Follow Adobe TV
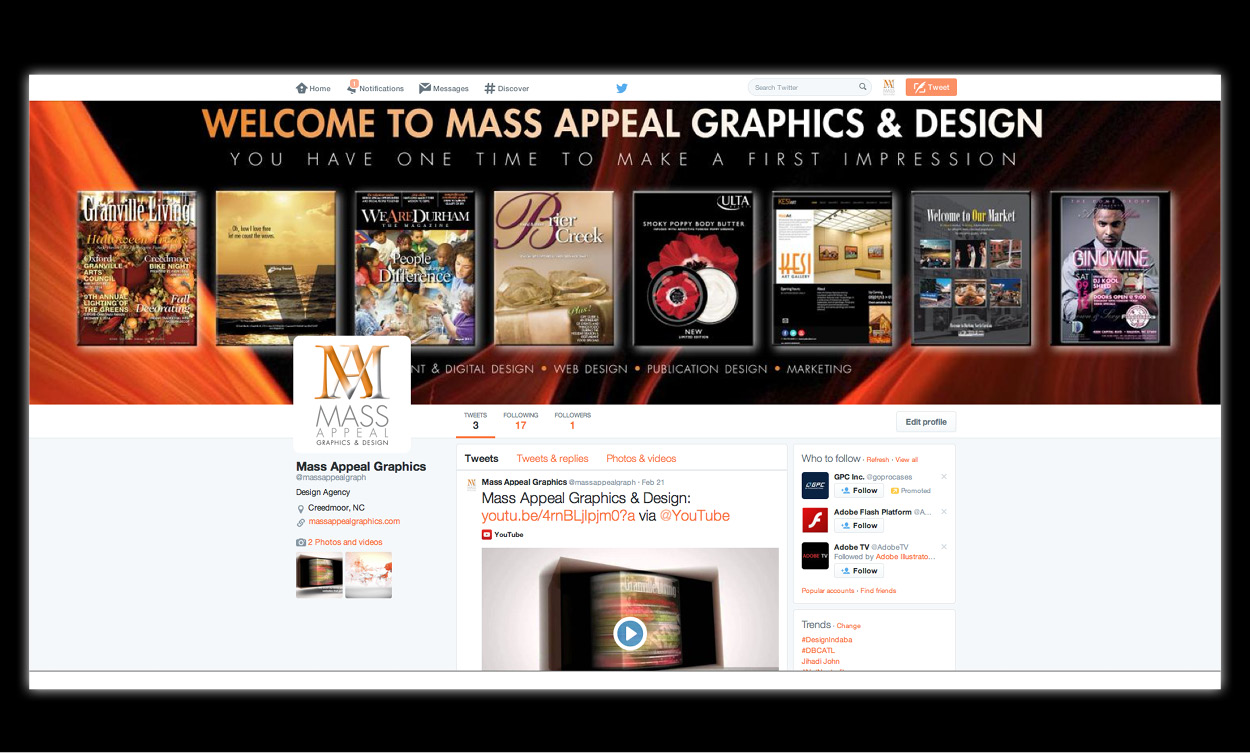1250x753 pixels. tap(859, 571)
